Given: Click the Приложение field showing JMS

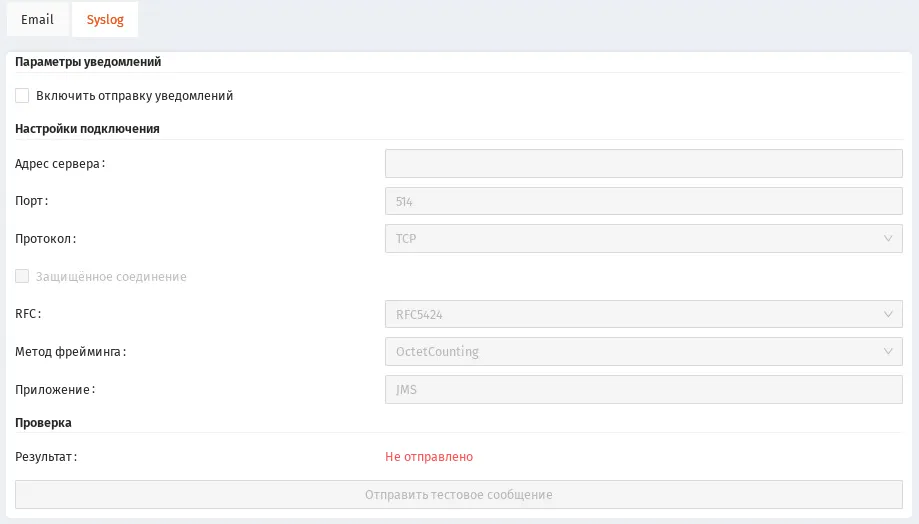Looking at the screenshot, I should click(644, 389).
